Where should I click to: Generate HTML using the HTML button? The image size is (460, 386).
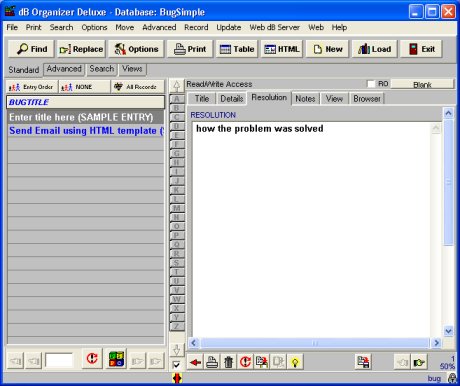282,49
